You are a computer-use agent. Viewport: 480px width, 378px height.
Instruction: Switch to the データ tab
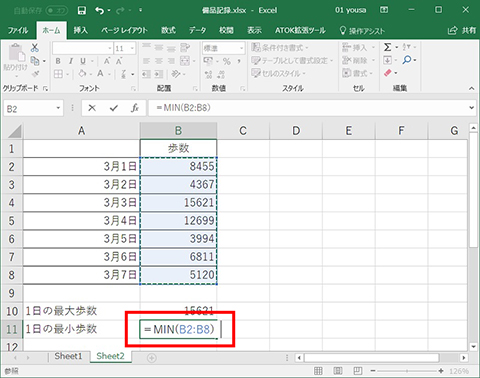[x=197, y=31]
